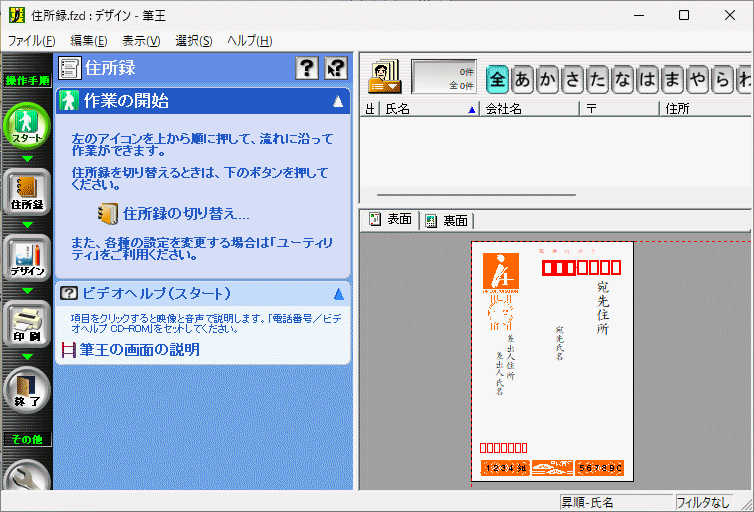Image resolution: width=754 pixels, height=512 pixels.
Task: Click the その他 sidebar label
Action: (x=27, y=439)
